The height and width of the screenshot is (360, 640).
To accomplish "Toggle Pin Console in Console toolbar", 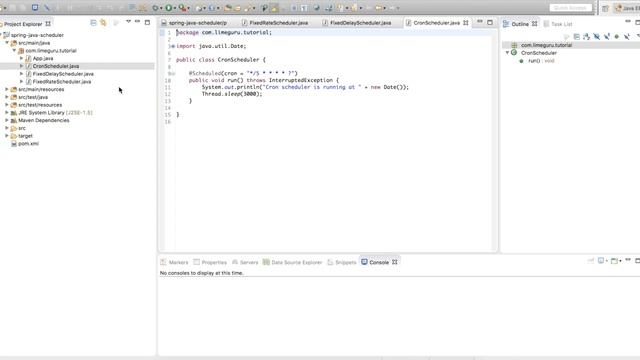I will 591,260.
